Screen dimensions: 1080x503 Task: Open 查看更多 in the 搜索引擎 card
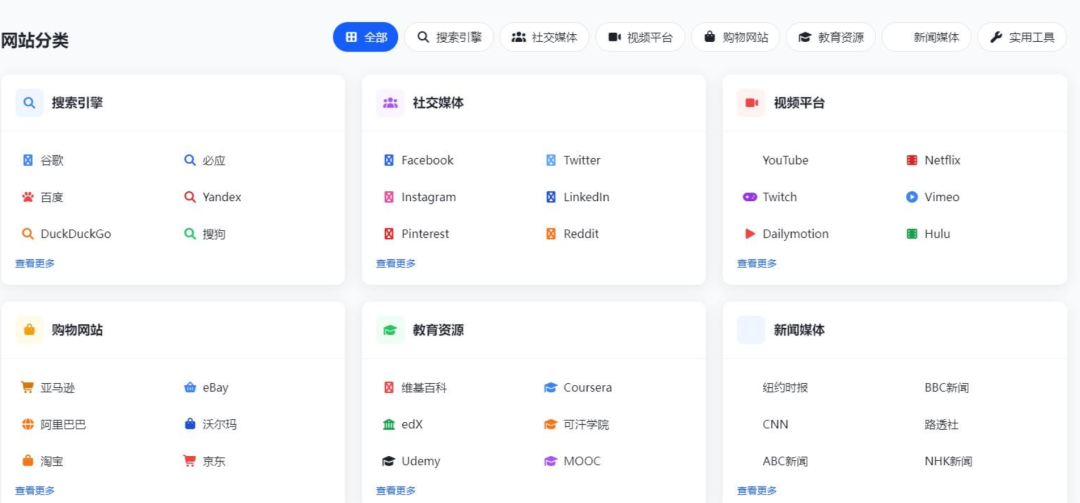point(35,263)
